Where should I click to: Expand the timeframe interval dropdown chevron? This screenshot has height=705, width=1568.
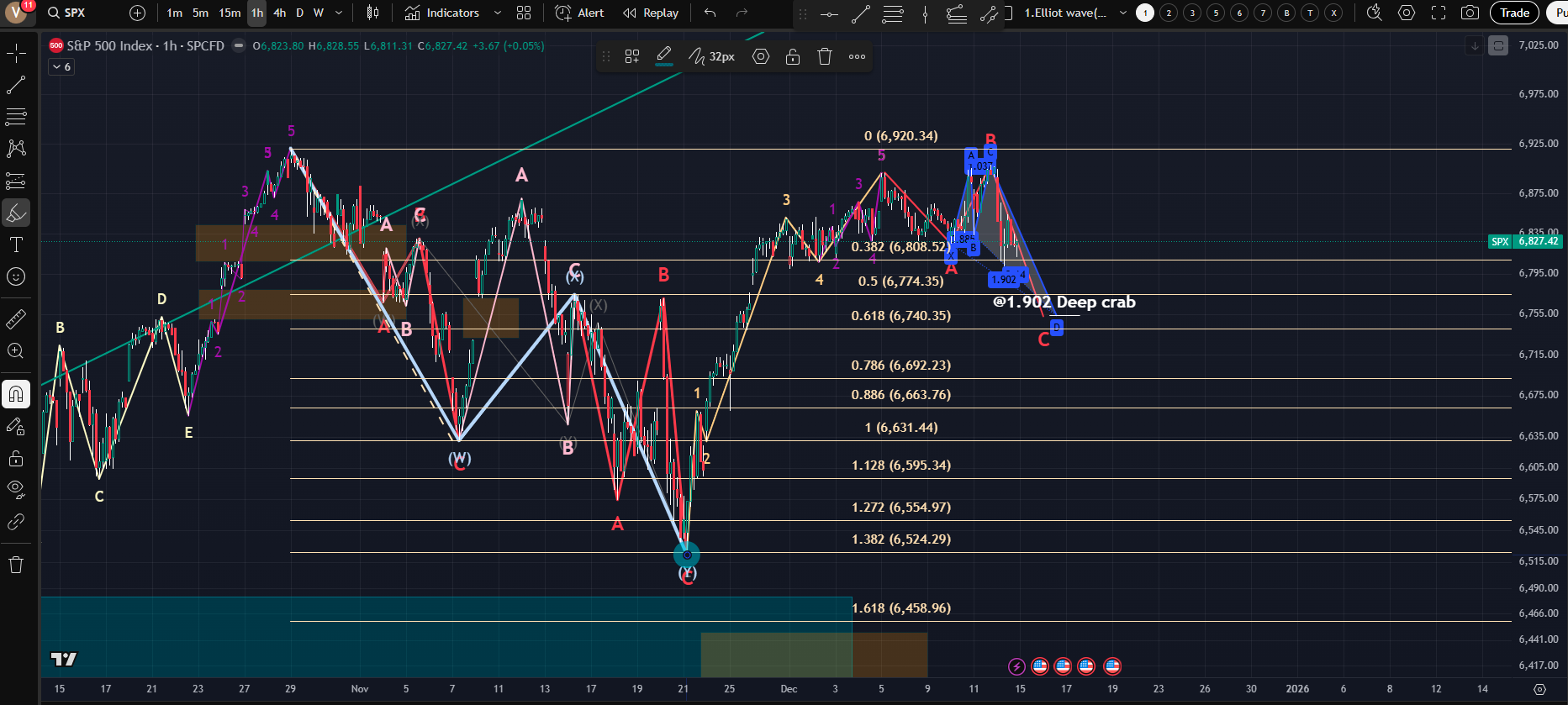pos(339,13)
